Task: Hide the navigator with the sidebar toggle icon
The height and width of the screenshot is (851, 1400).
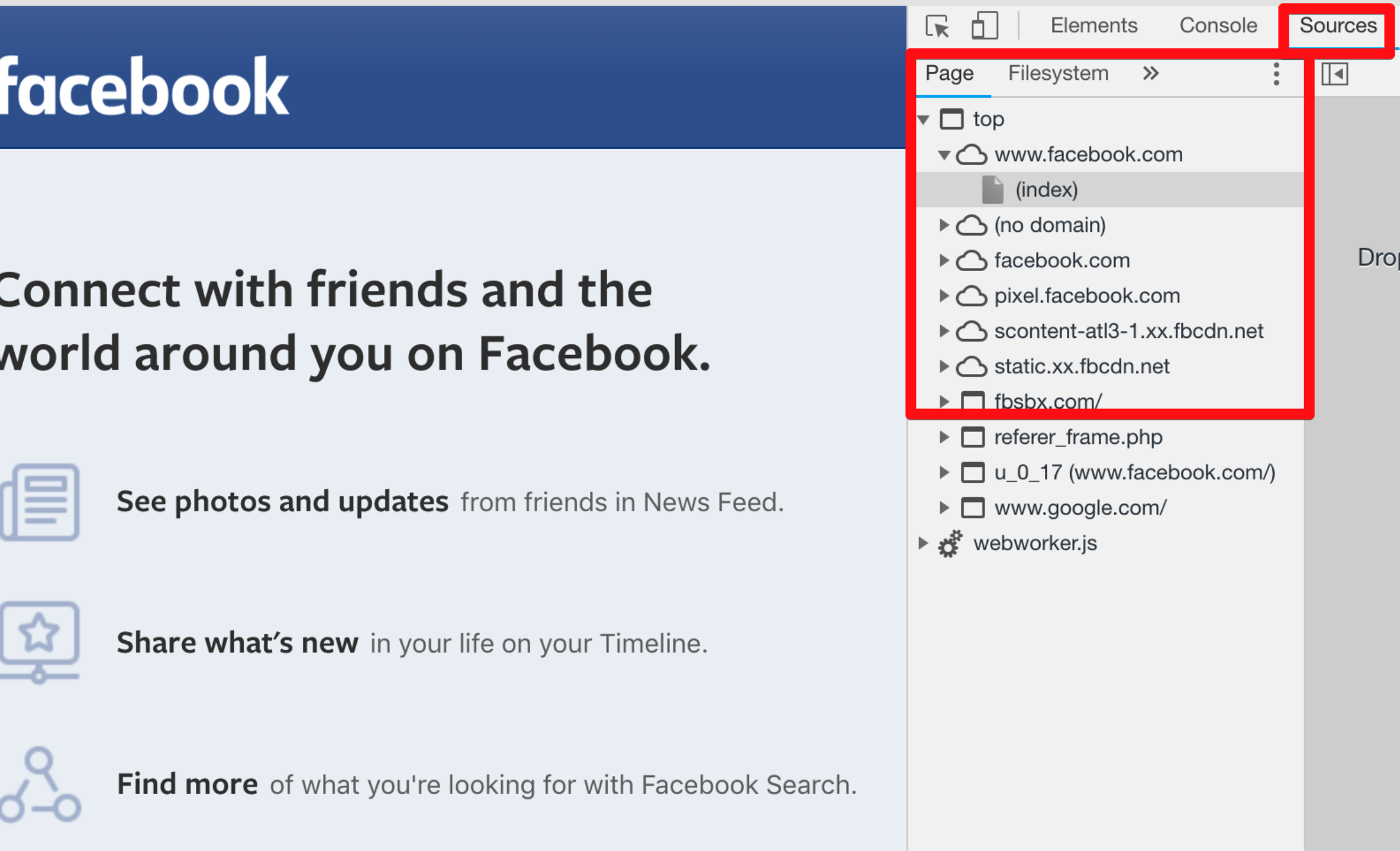Action: 1334,74
